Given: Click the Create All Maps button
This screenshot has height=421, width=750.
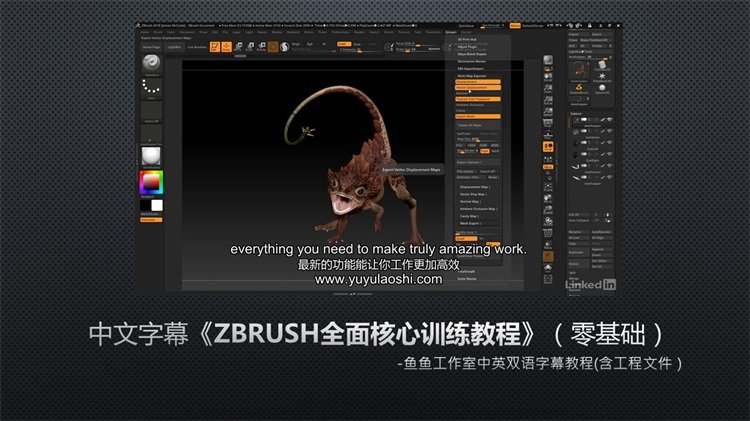Looking at the screenshot, I should pyautogui.click(x=478, y=125).
